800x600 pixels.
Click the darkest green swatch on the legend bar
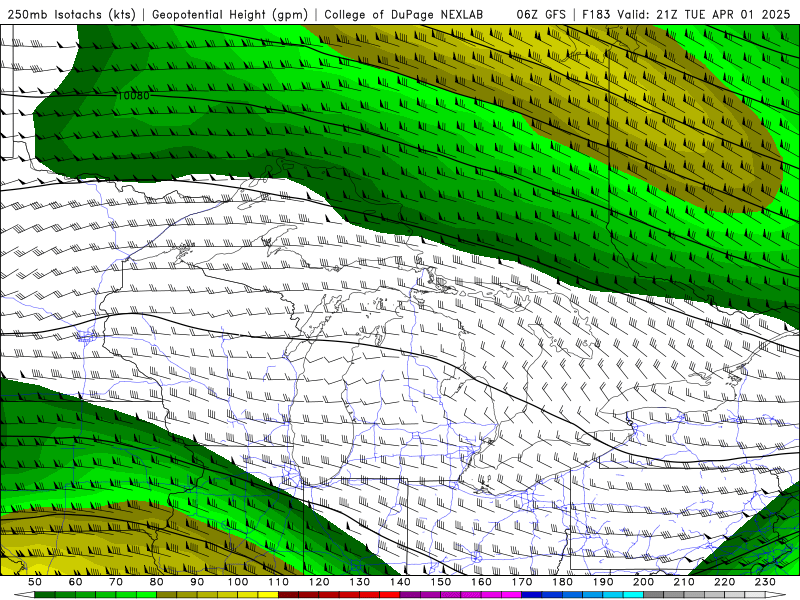pos(45,595)
